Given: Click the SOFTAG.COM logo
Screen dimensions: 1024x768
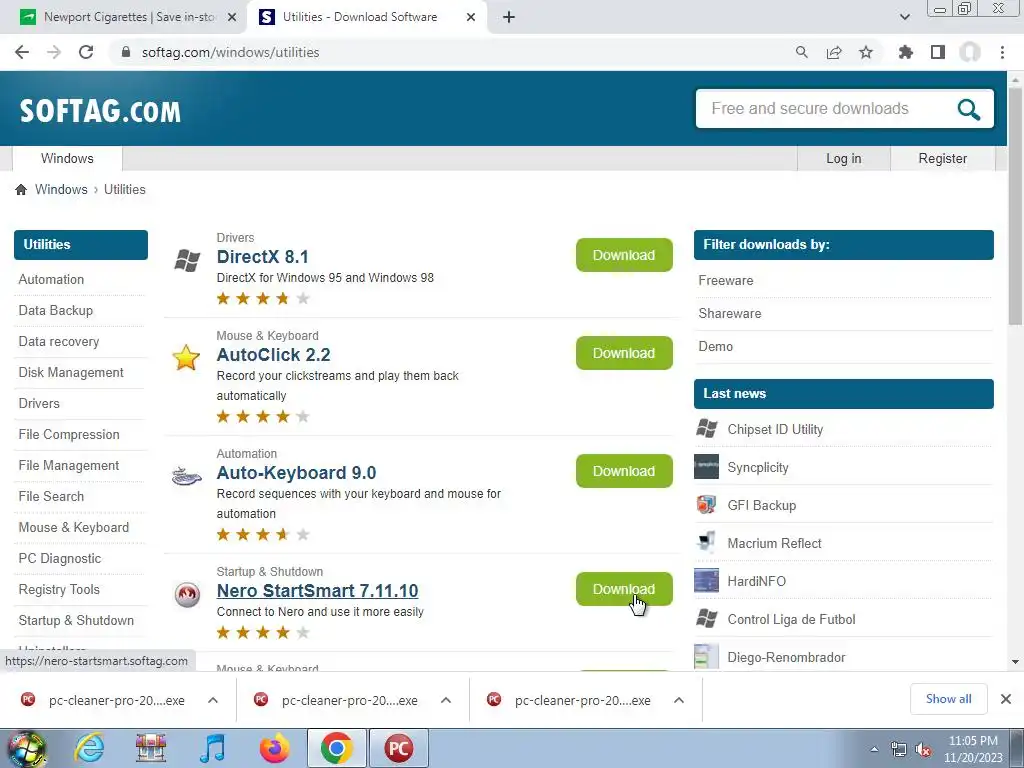Looking at the screenshot, I should pos(100,111).
